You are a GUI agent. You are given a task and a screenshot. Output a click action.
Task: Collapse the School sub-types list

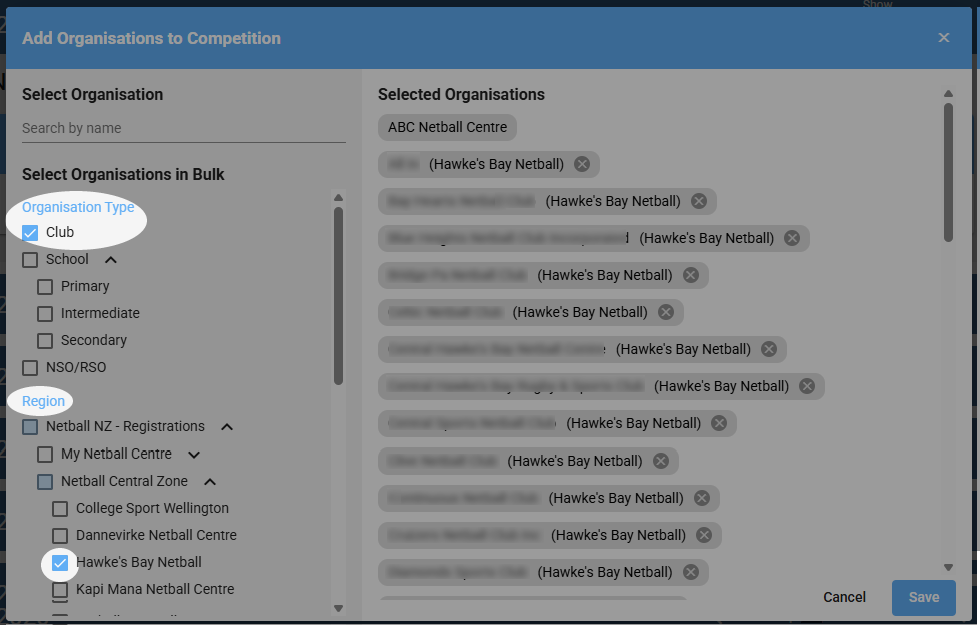tap(111, 259)
